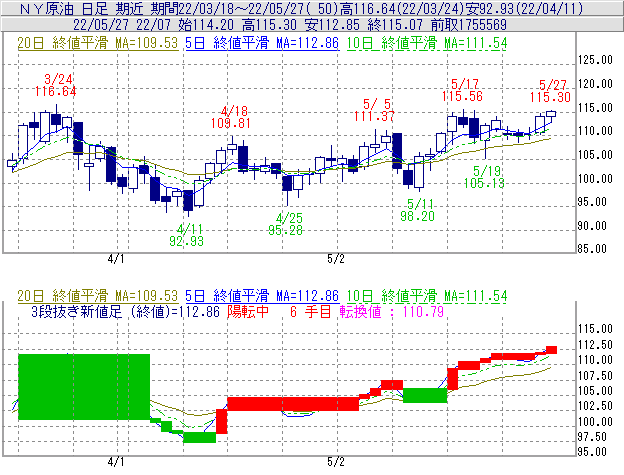Click the period text 22/03/18～22/05/27

coord(240,8)
